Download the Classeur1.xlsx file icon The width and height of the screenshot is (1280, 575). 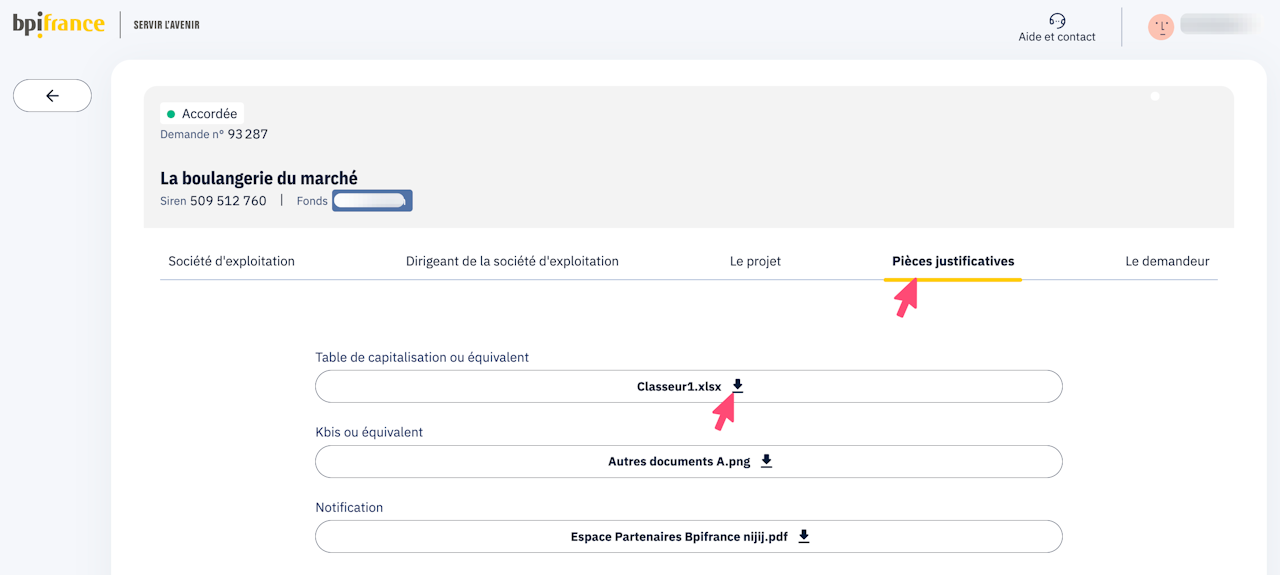click(x=738, y=386)
